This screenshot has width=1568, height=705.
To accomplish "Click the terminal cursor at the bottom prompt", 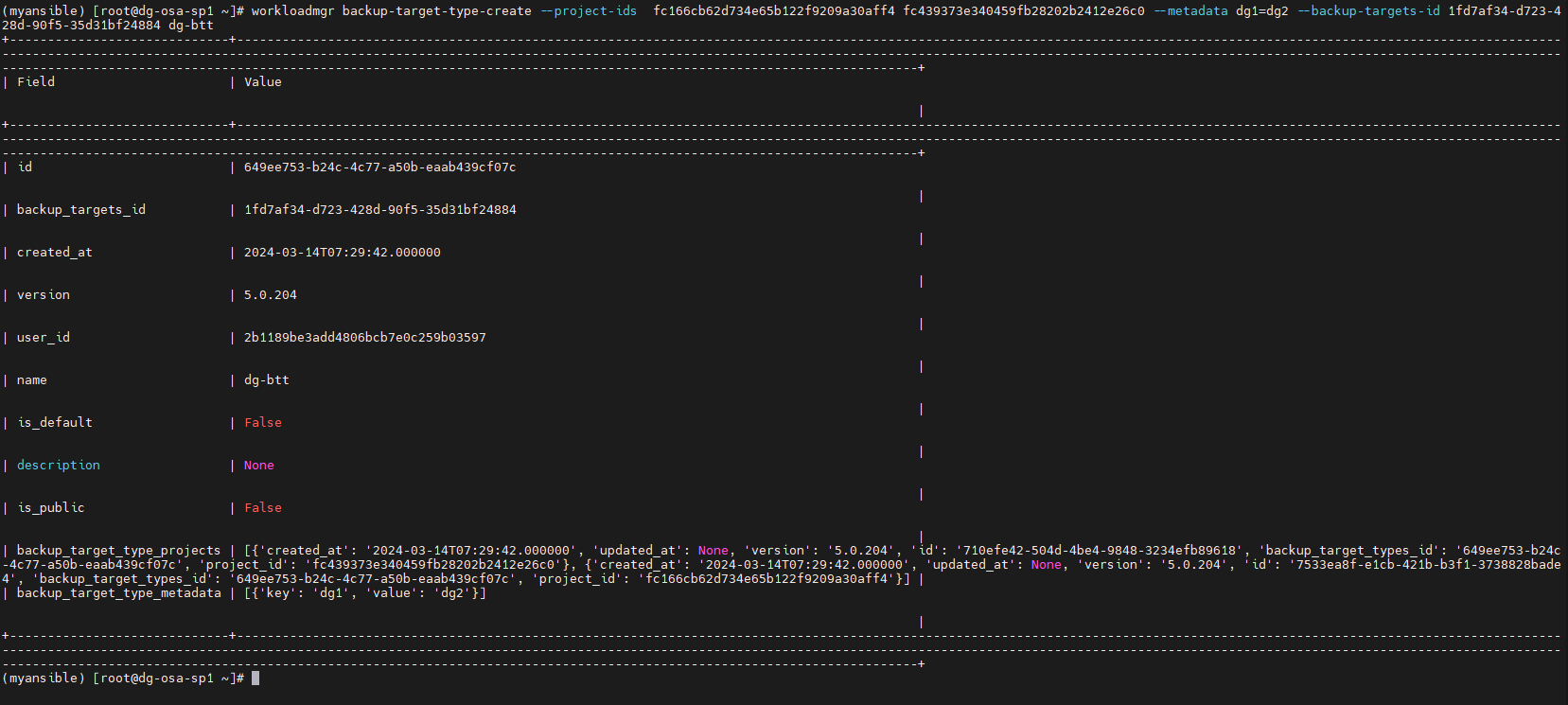I will (x=255, y=679).
